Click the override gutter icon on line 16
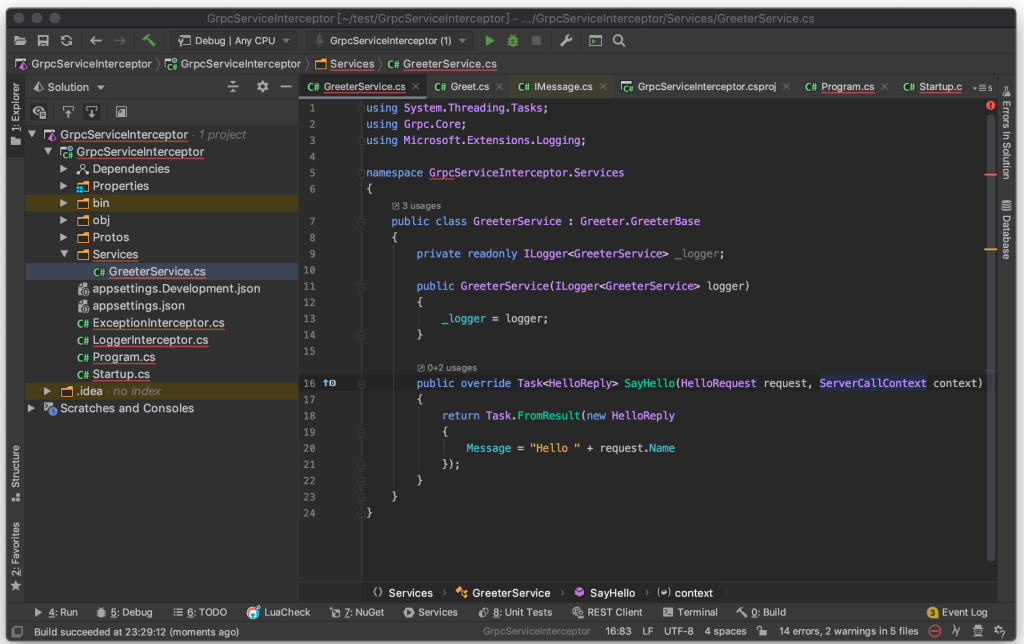1024x644 pixels. coord(329,383)
